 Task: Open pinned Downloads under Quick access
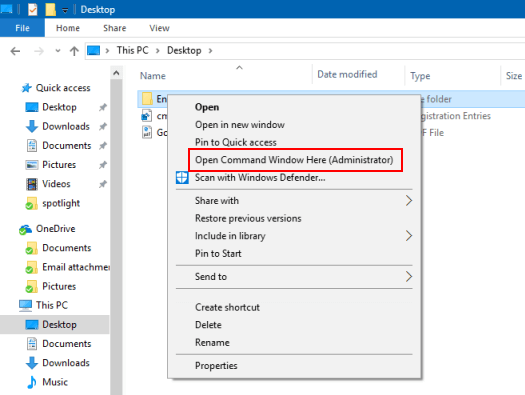pyautogui.click(x=66, y=127)
